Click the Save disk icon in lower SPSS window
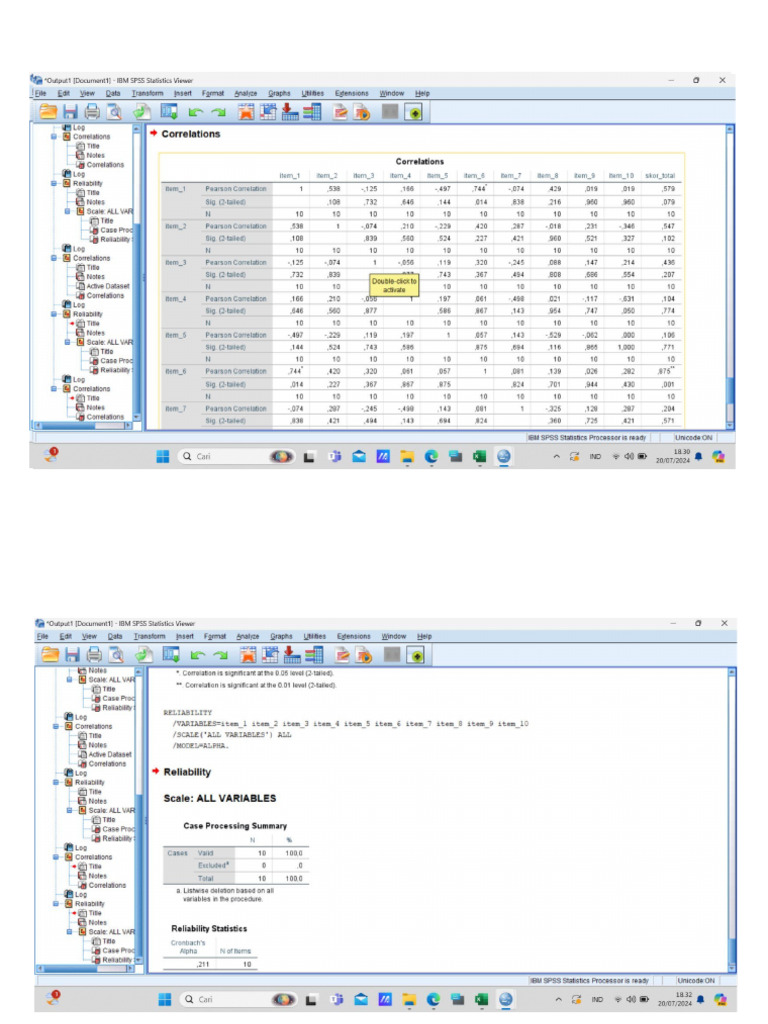Image resolution: width=768 pixels, height=1024 pixels. click(x=70, y=653)
